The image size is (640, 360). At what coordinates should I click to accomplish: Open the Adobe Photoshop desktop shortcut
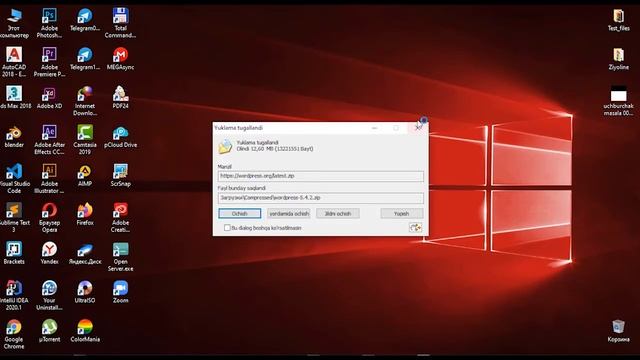pos(49,23)
